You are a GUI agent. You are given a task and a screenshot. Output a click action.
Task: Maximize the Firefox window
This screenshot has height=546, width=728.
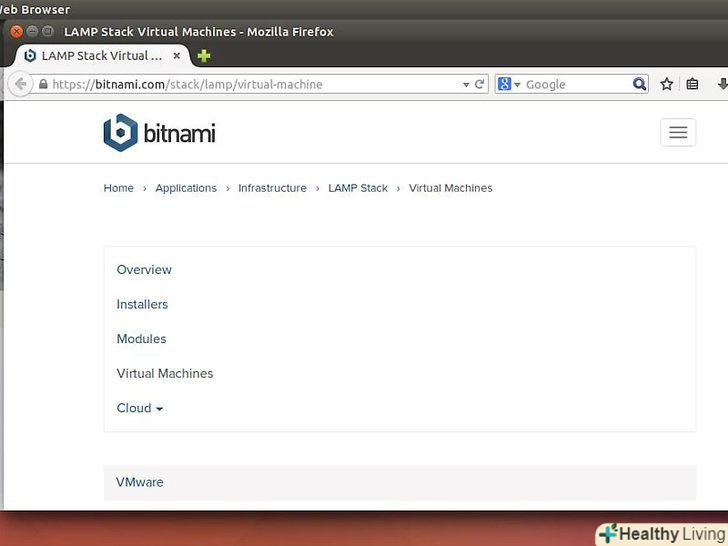48,32
